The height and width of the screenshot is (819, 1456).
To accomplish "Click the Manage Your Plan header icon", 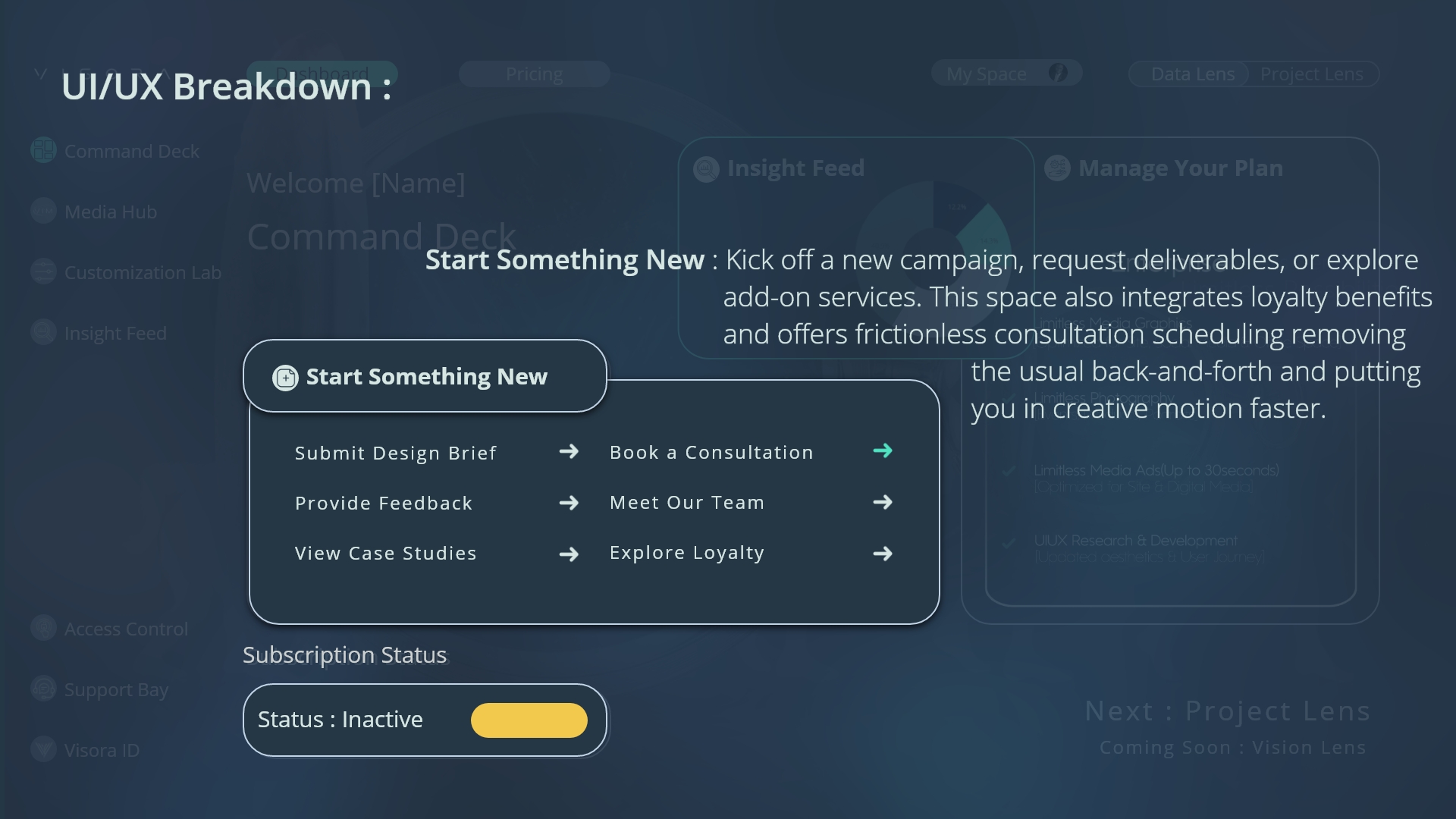I will point(1057,168).
